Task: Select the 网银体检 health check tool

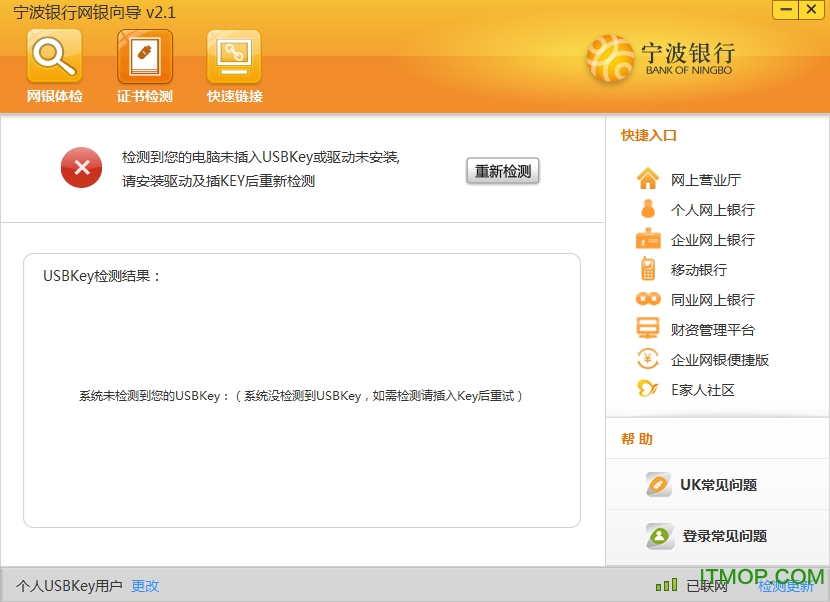Action: [x=54, y=65]
